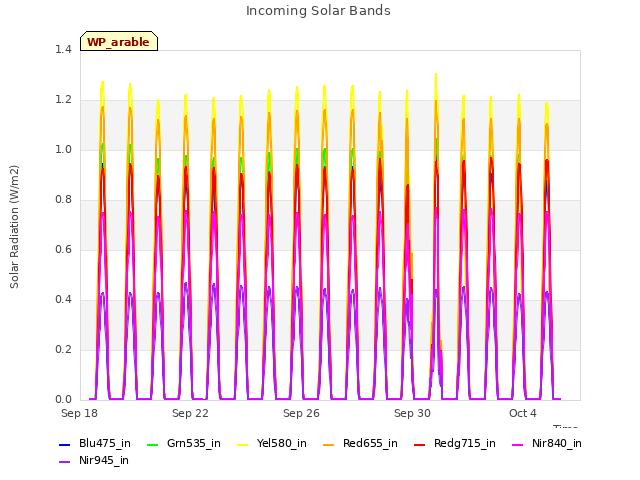Click the Sep 22 x-axis tick label
The height and width of the screenshot is (480, 640).
point(190,413)
